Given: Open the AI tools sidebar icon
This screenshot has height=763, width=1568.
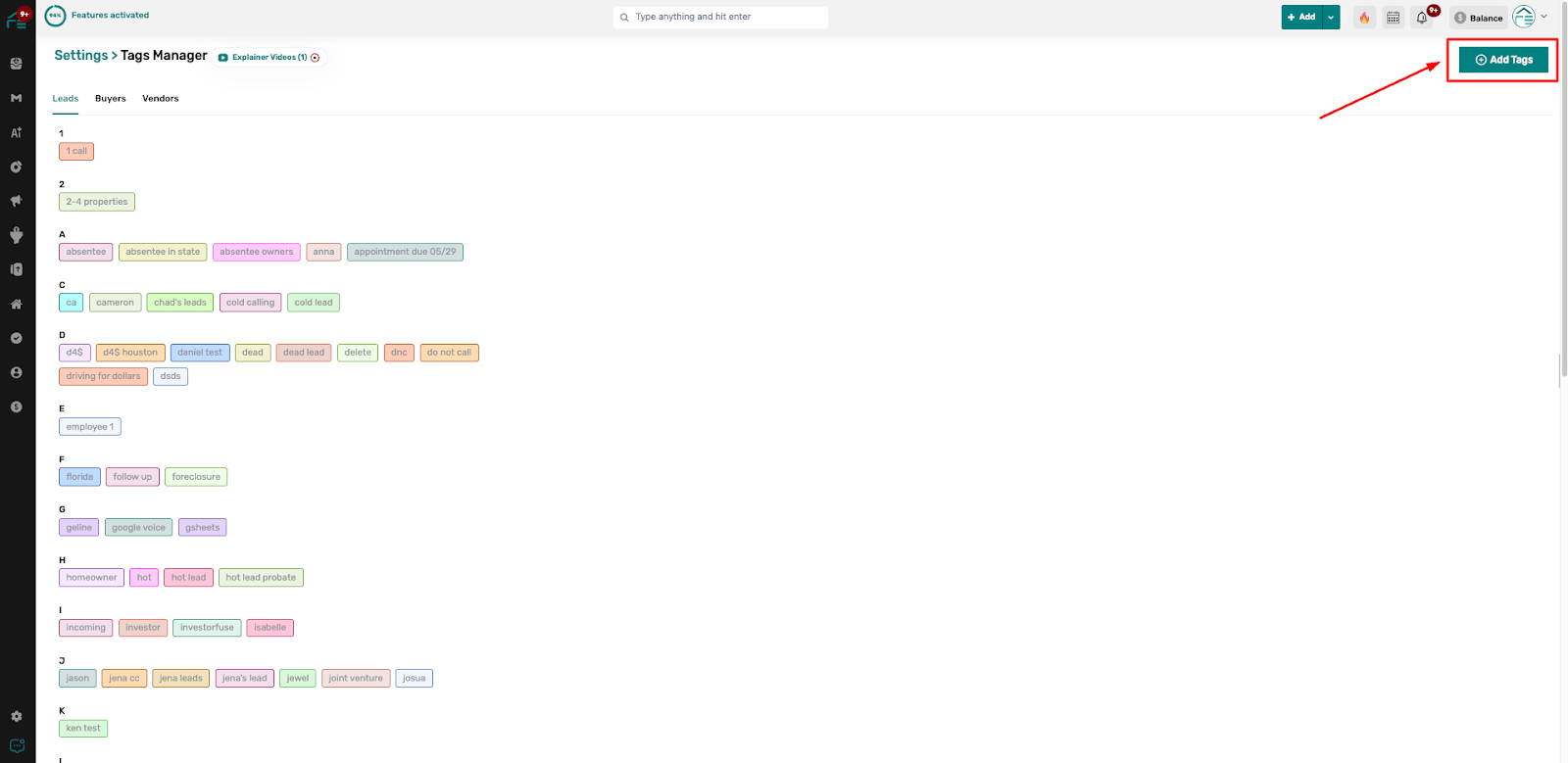Looking at the screenshot, I should point(16,132).
